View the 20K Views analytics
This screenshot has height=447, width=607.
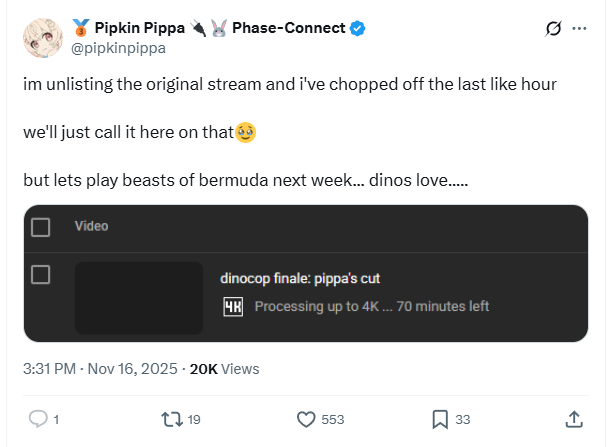224,369
